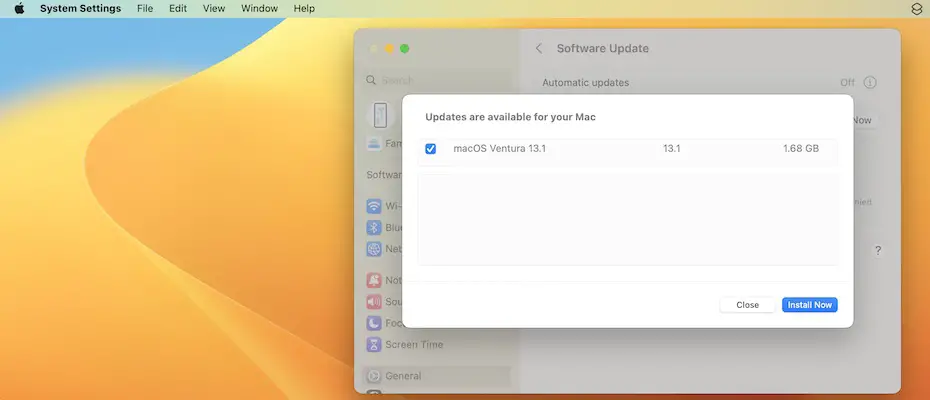Click the Software Update title text

(x=603, y=49)
